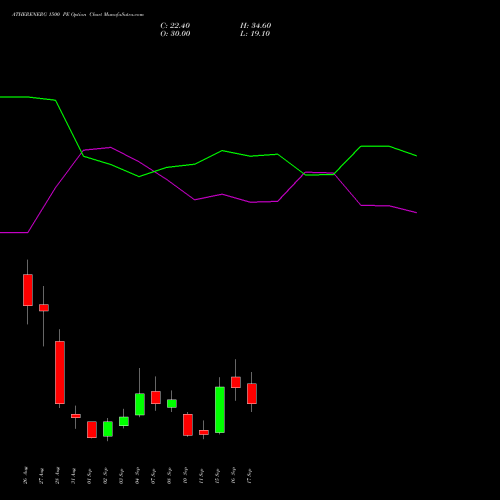Select the high price H: 34.60 readout
Viewport: 500px width, 500px height.
tap(256, 26)
